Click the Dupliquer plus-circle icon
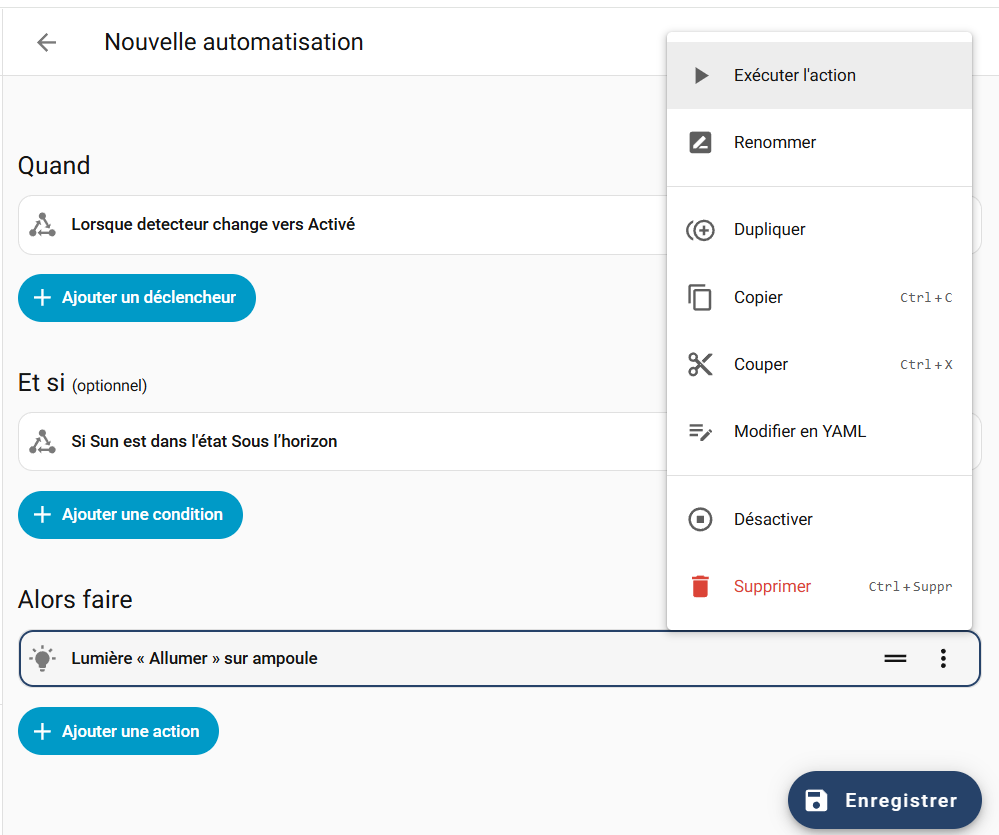This screenshot has width=999, height=835. 700,230
